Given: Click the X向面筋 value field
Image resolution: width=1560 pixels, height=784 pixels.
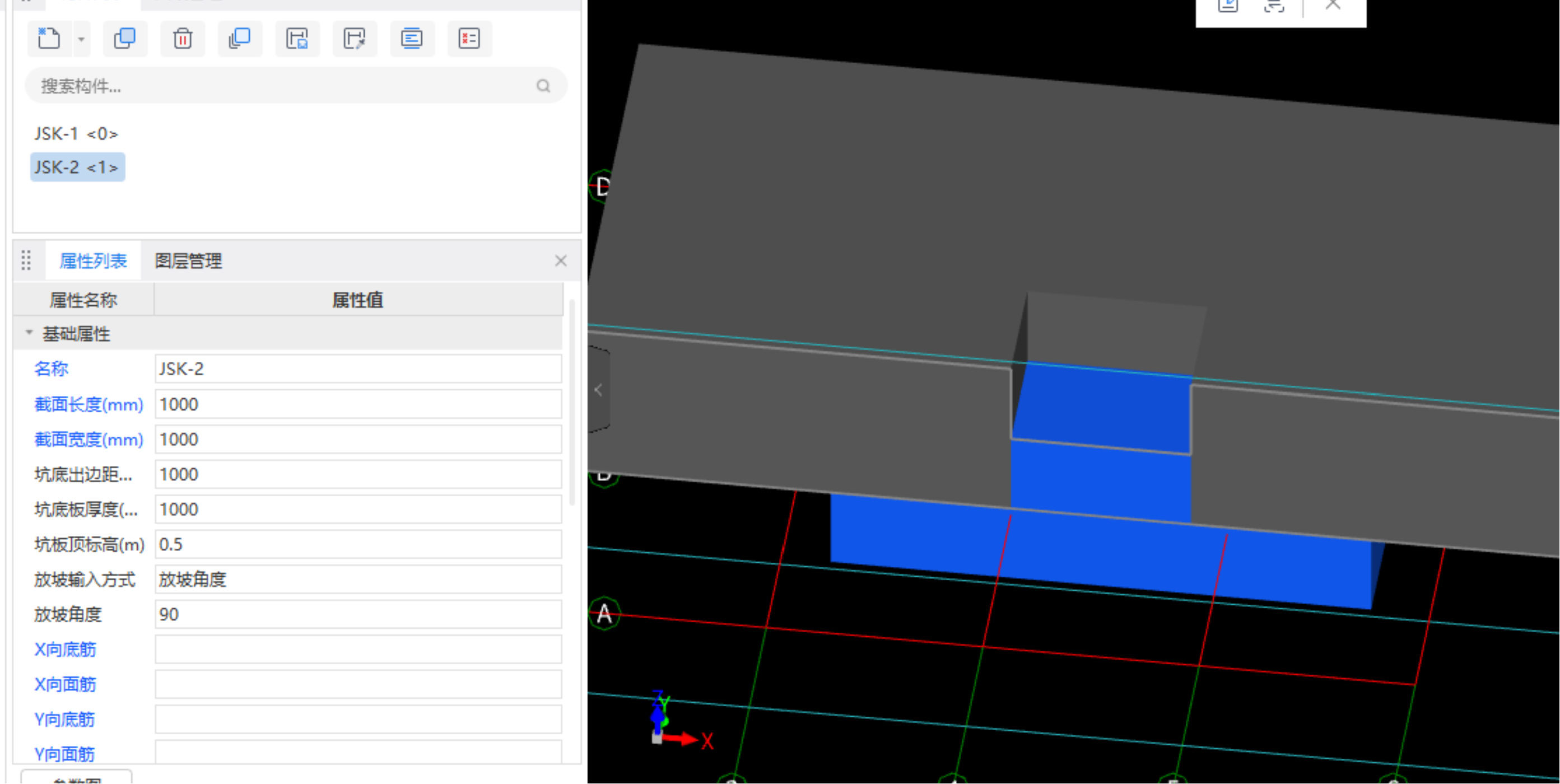Looking at the screenshot, I should [358, 685].
